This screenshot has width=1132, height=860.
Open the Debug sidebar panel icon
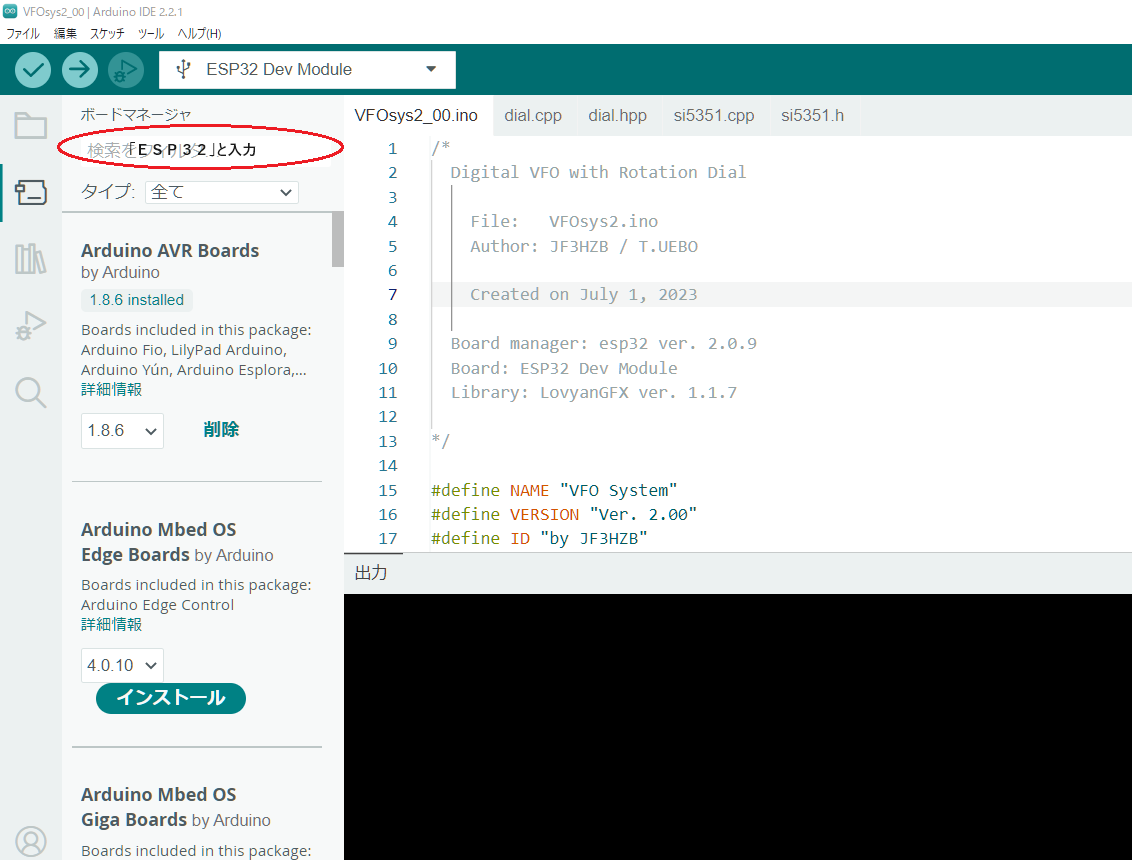click(x=31, y=326)
